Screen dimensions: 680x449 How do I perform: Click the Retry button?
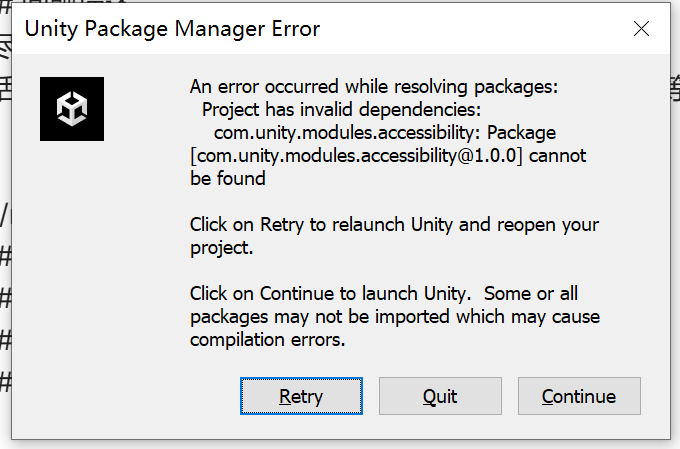301,396
